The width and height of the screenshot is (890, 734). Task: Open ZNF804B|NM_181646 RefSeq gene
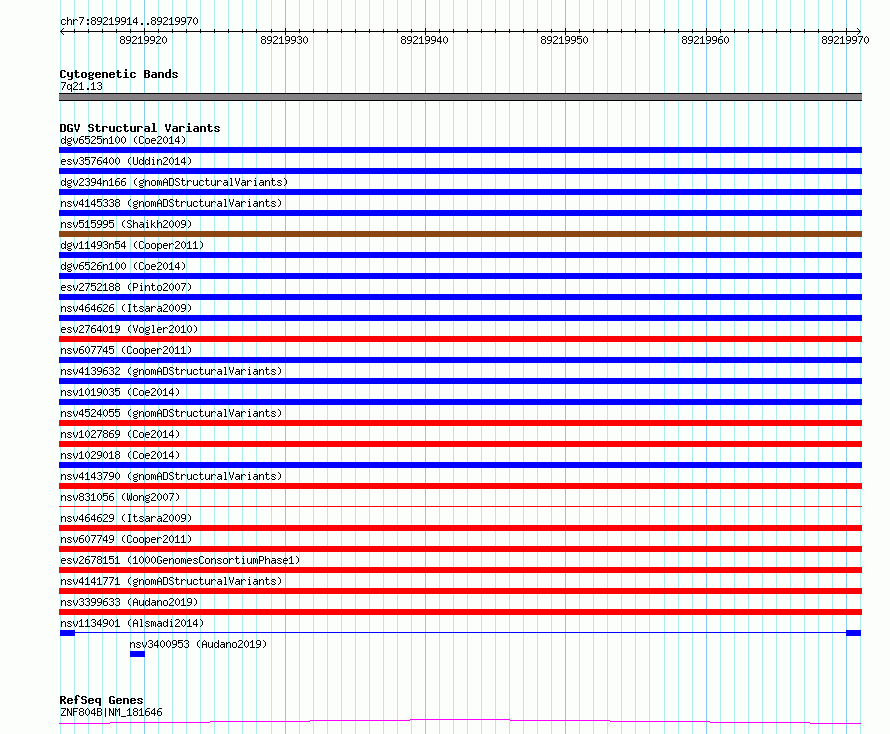click(111, 712)
